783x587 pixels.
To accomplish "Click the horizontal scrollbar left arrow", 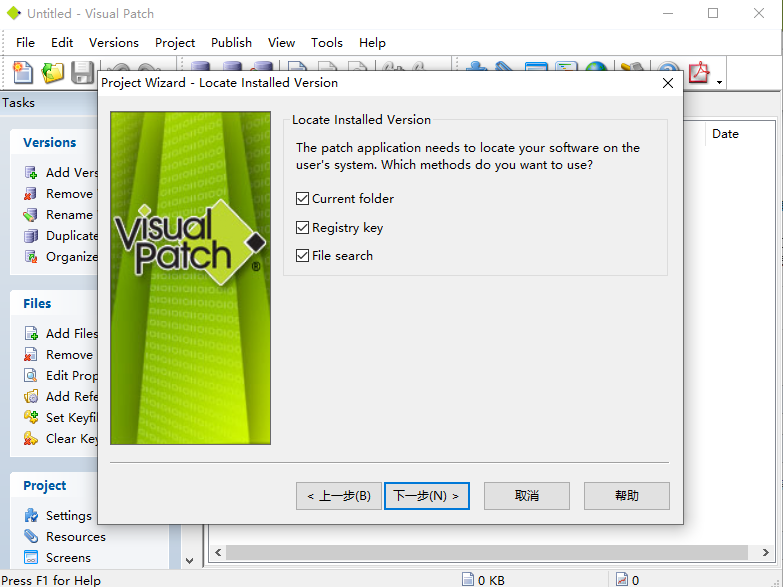I will click(x=218, y=553).
